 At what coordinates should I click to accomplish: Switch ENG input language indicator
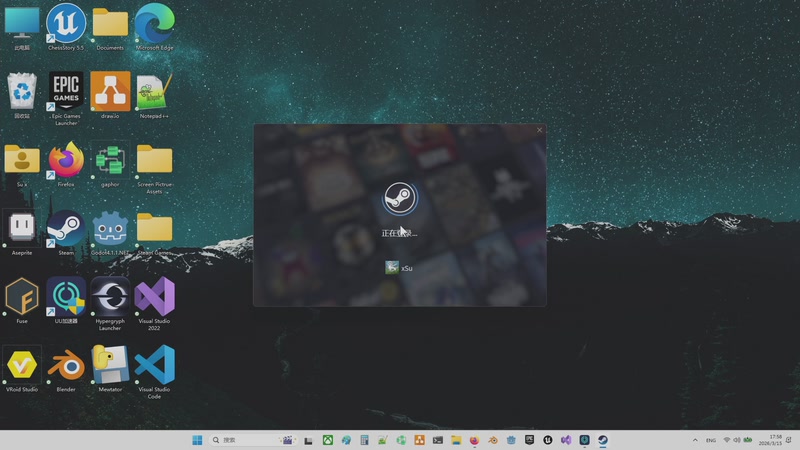pos(711,440)
